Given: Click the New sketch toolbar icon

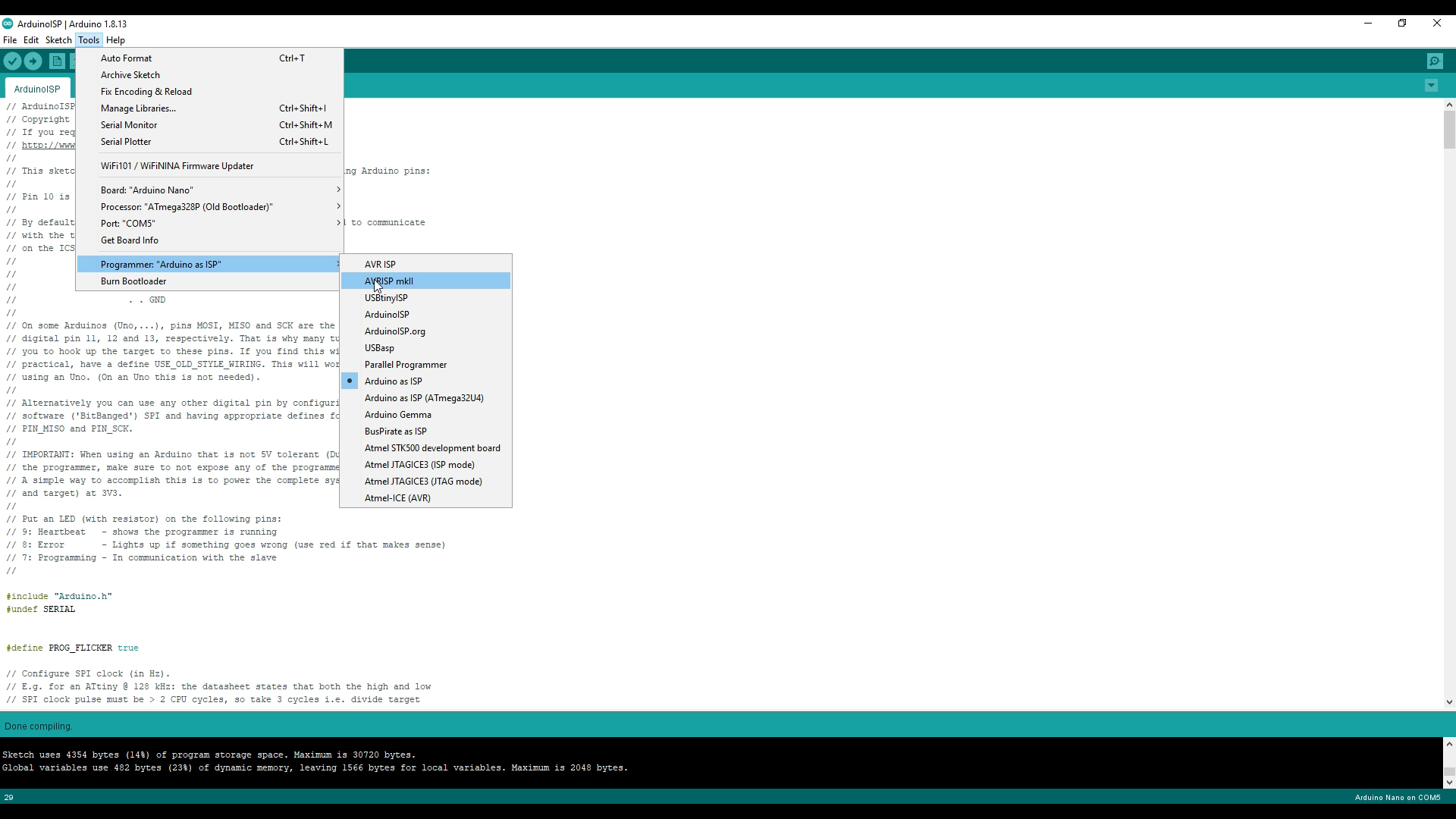Looking at the screenshot, I should click(x=57, y=61).
